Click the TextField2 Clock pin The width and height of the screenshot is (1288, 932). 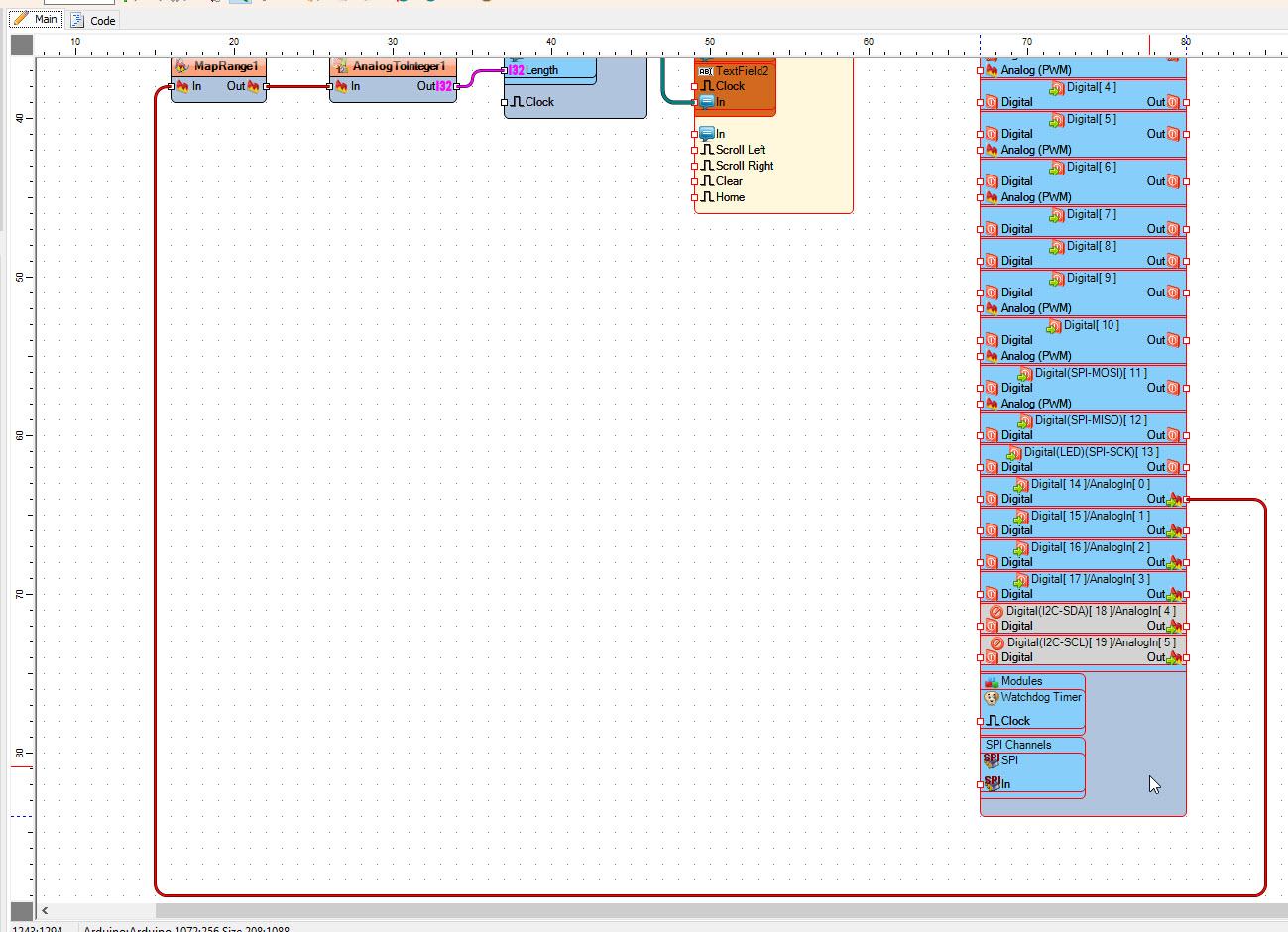coord(695,86)
